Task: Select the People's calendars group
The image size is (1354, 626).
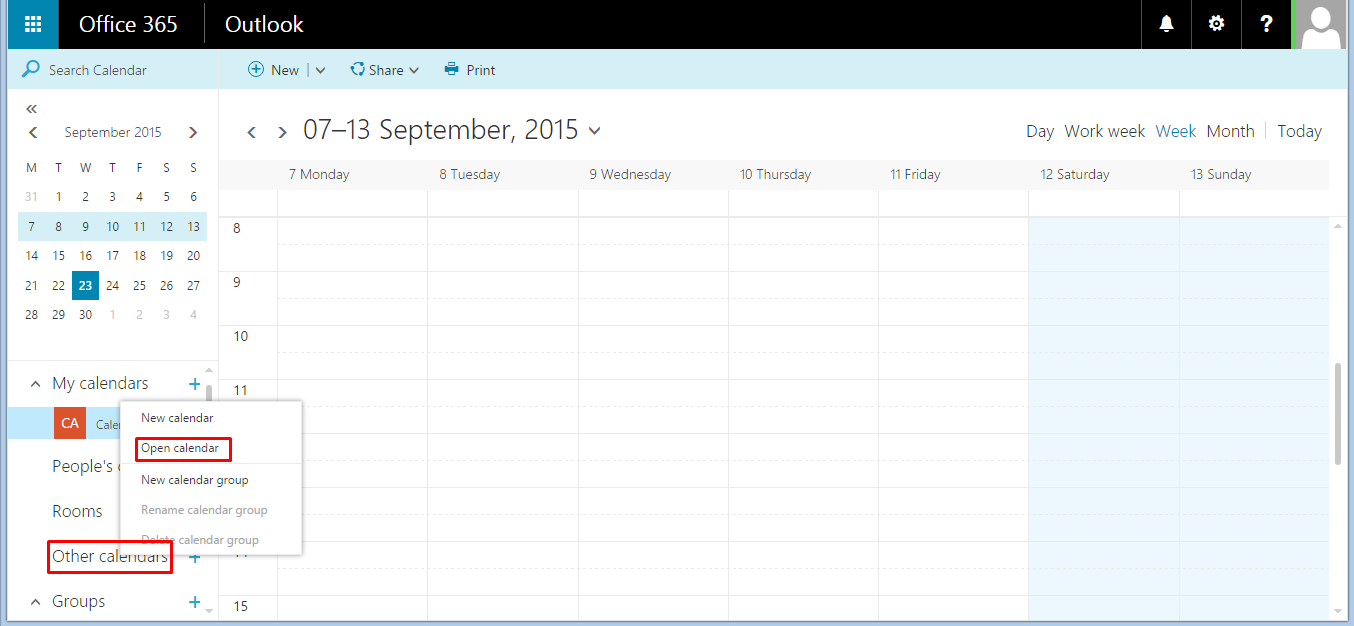Action: [x=86, y=466]
